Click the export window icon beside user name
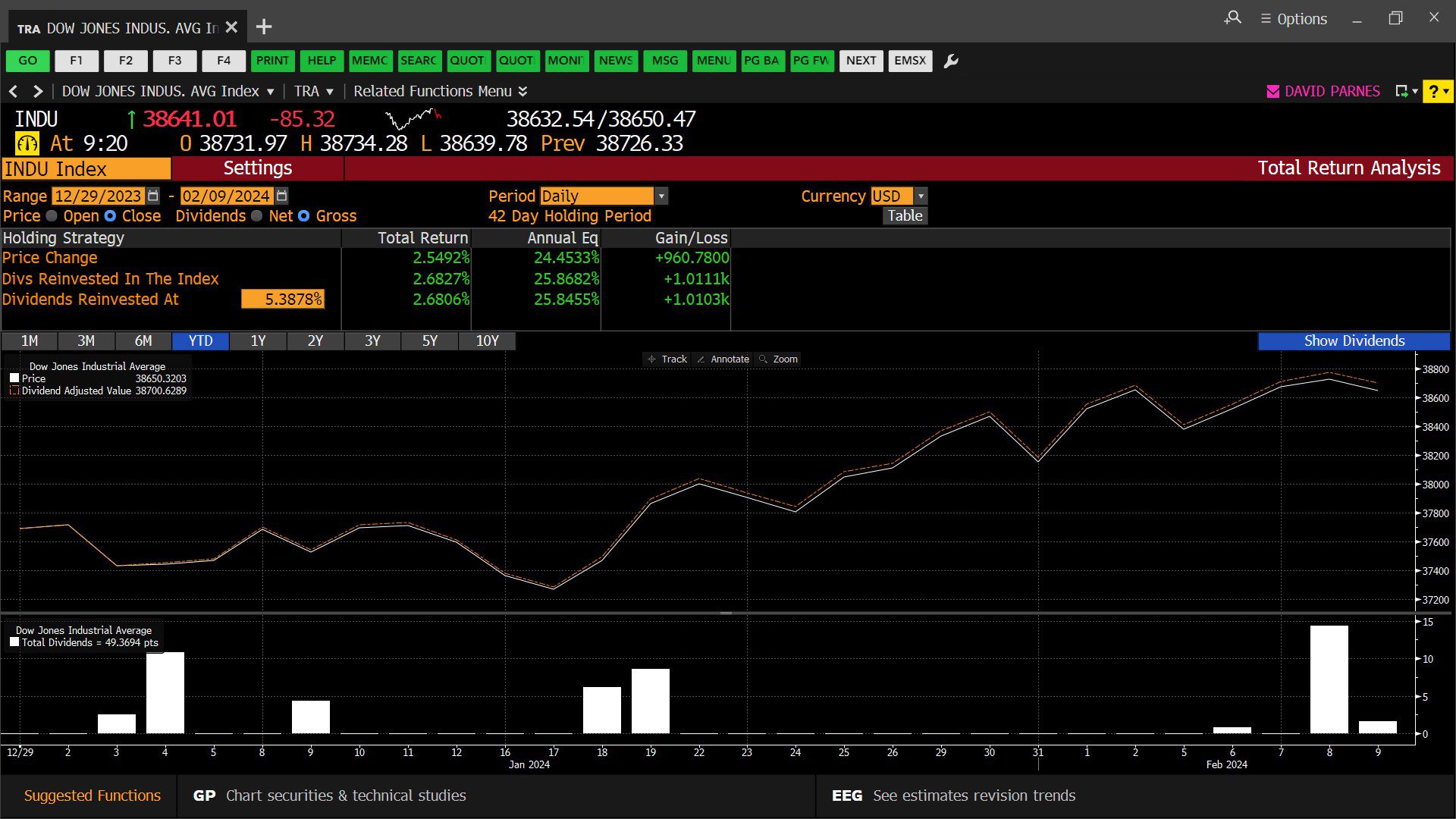This screenshot has height=819, width=1456. tap(1401, 91)
